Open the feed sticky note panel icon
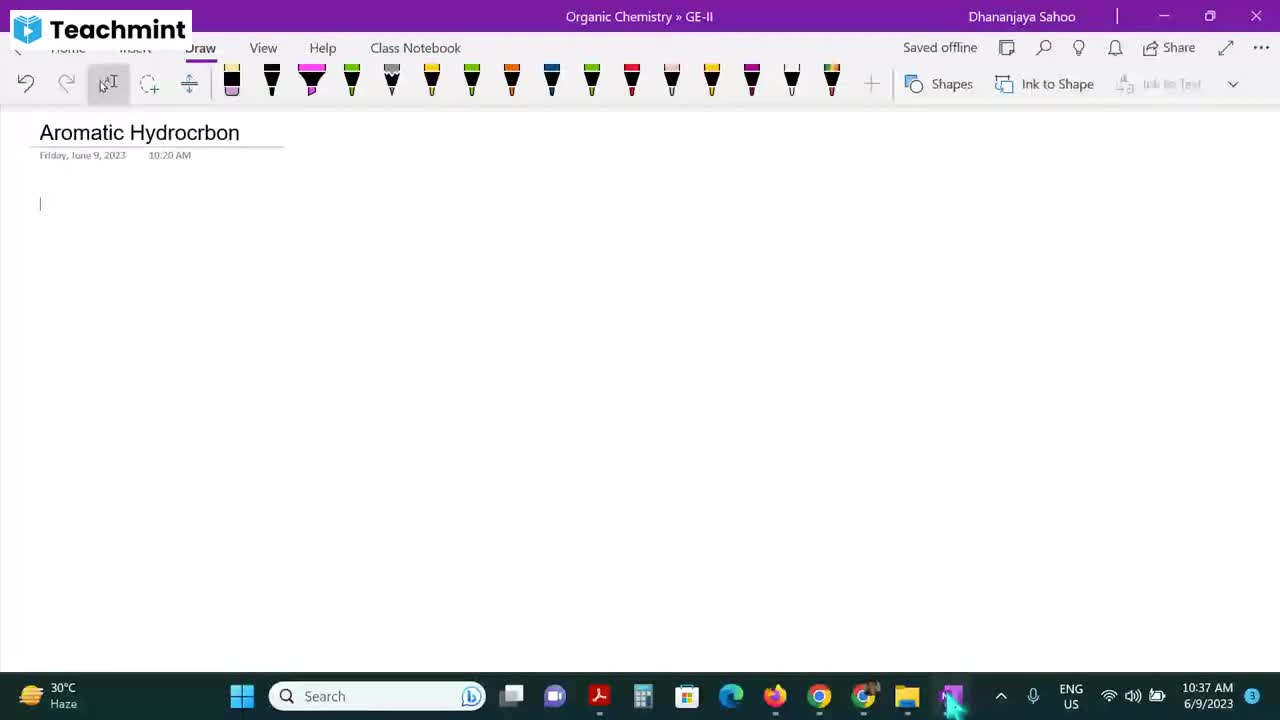 click(1007, 48)
